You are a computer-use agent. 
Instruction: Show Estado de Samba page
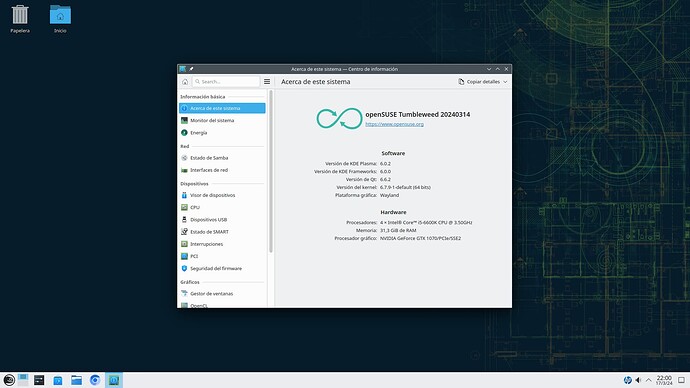click(222, 158)
